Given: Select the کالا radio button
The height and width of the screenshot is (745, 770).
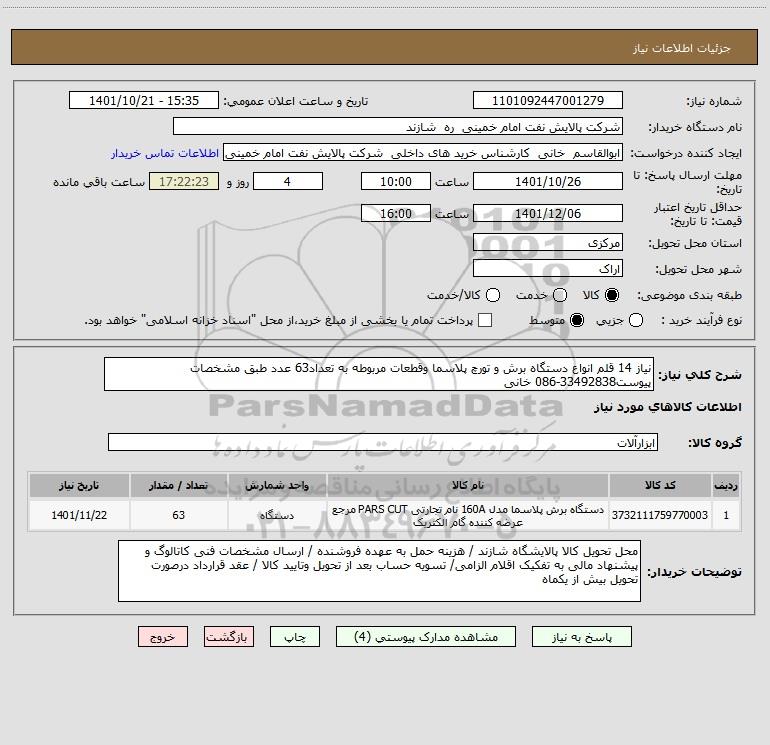Looking at the screenshot, I should point(612,295).
